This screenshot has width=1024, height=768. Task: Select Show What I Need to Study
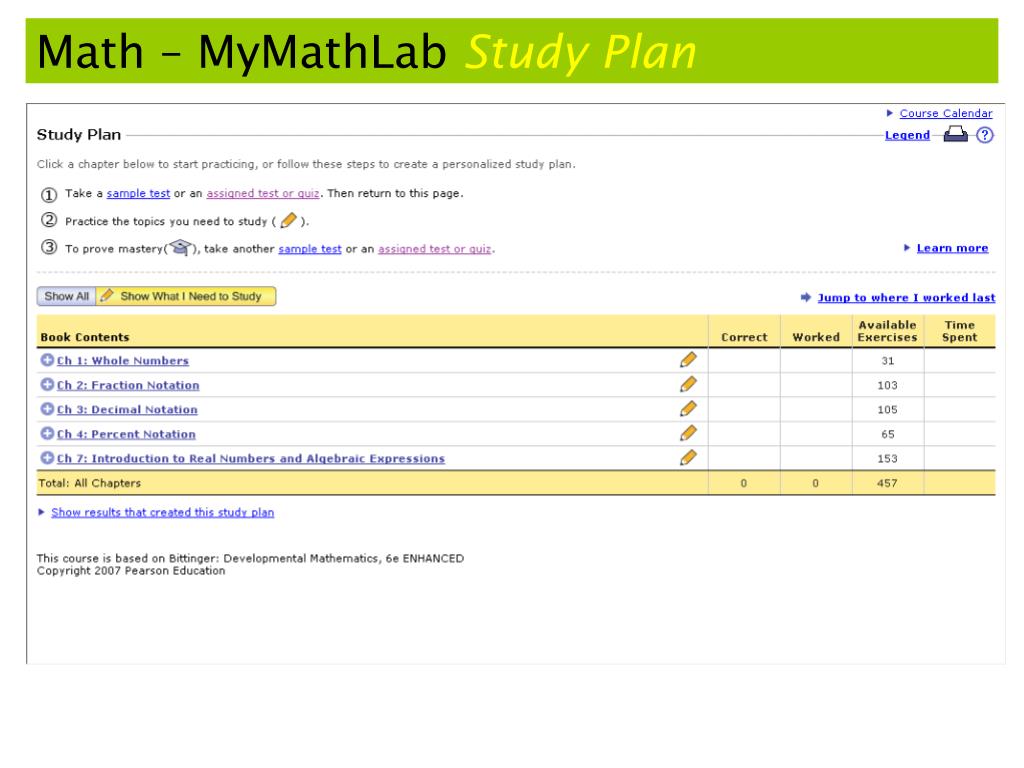pyautogui.click(x=186, y=296)
